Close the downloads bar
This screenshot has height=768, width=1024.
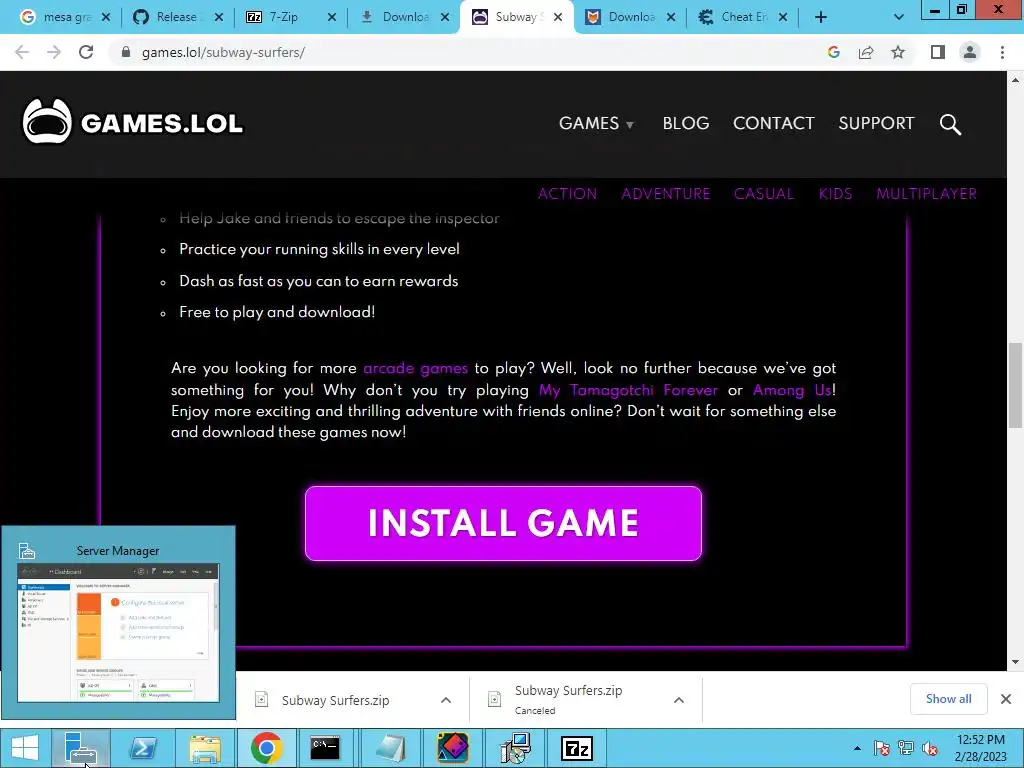(1006, 699)
